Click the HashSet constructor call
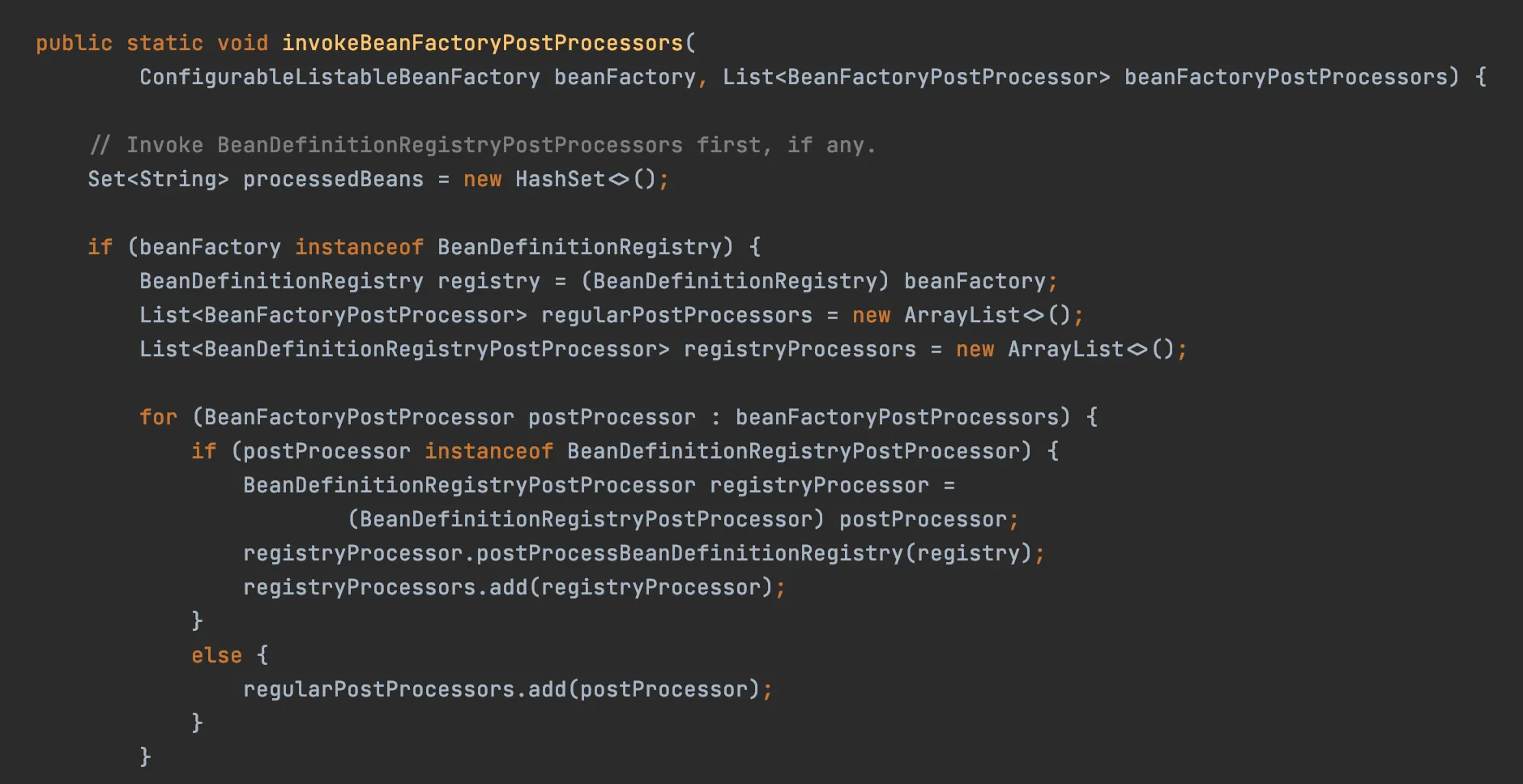The height and width of the screenshot is (784, 1523). [560, 179]
